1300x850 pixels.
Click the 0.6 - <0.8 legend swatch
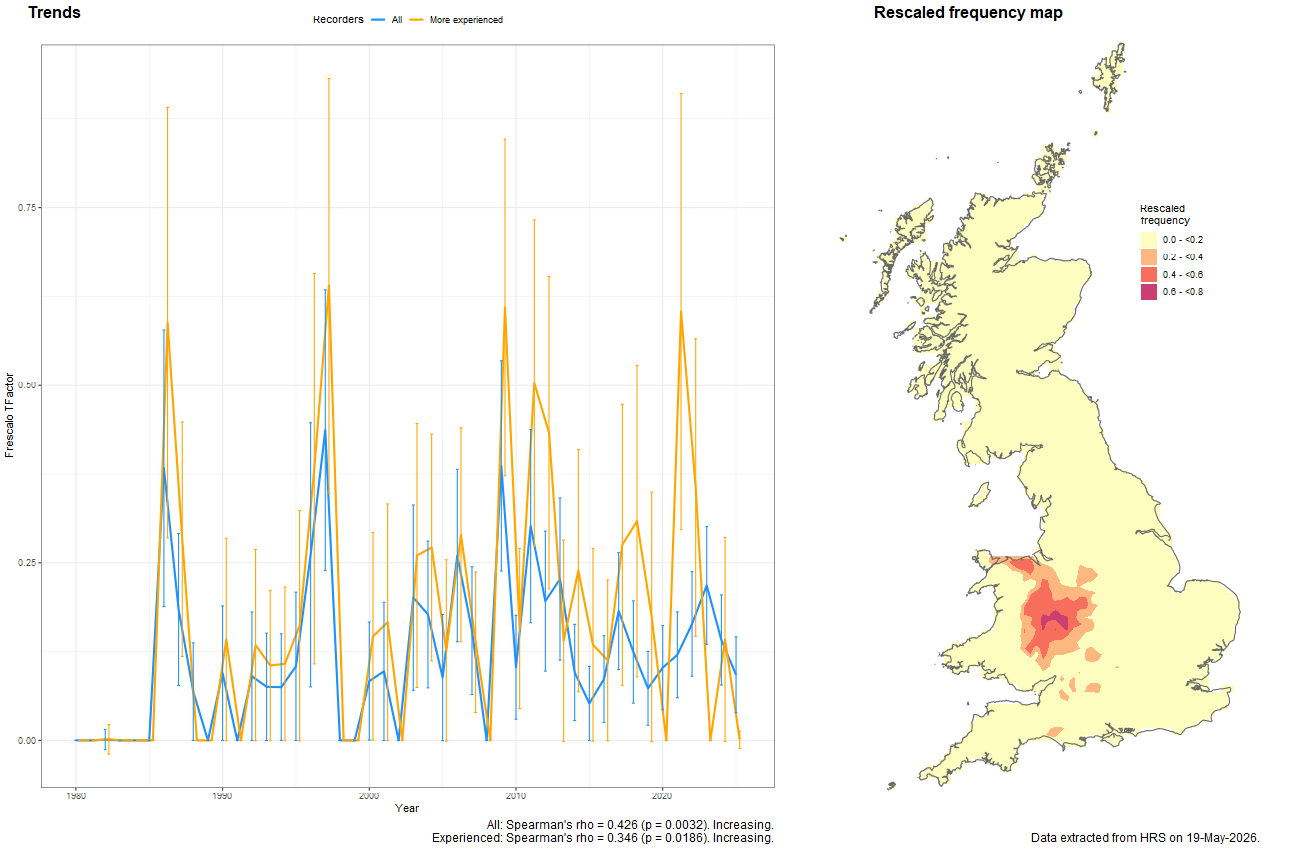[x=1149, y=292]
